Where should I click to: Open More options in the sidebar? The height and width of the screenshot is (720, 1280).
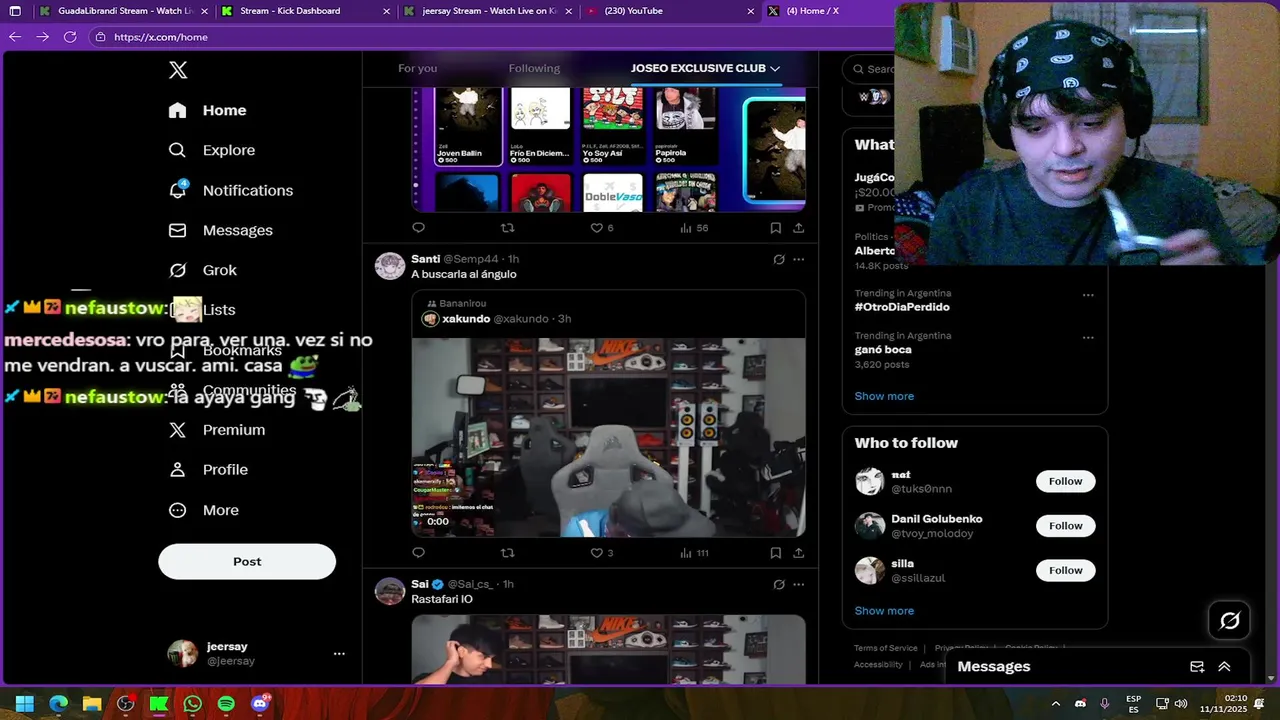(203, 510)
